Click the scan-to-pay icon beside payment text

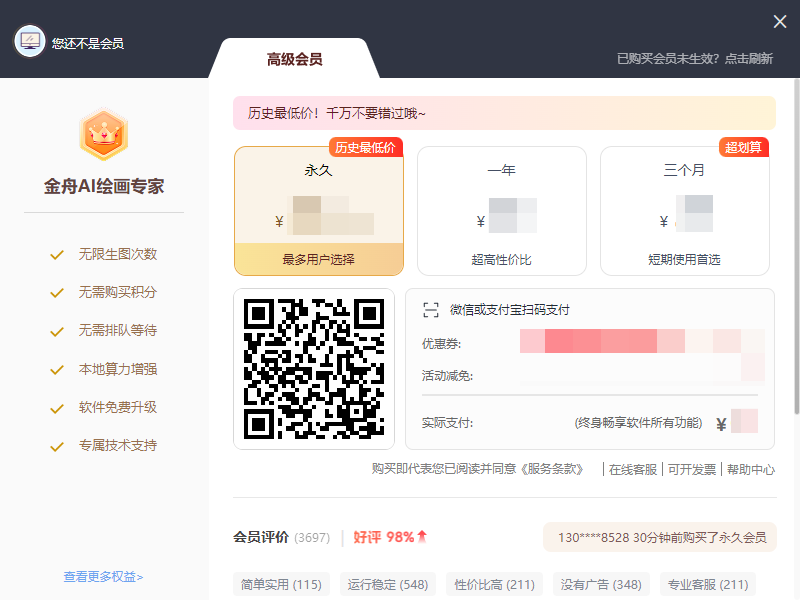pyautogui.click(x=431, y=310)
